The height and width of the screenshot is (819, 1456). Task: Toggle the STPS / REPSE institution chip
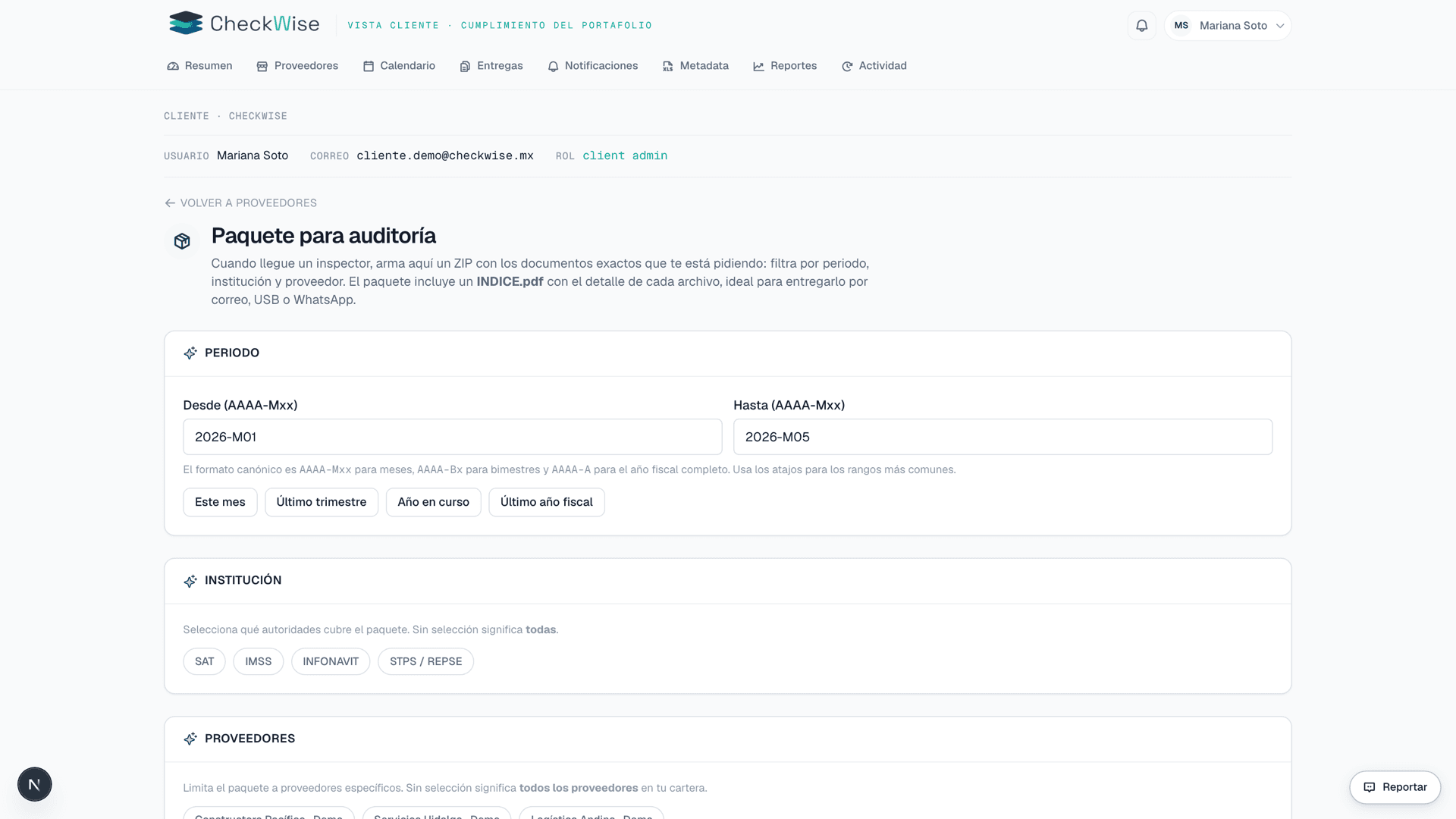click(x=426, y=661)
